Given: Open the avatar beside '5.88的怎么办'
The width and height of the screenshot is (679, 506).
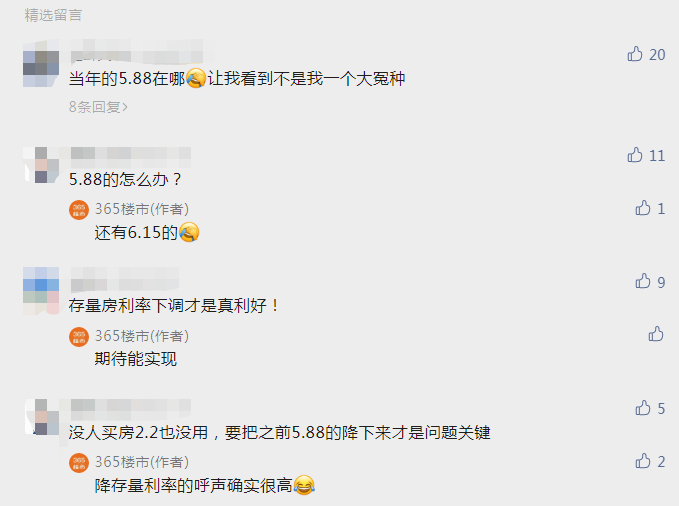Looking at the screenshot, I should (41, 165).
